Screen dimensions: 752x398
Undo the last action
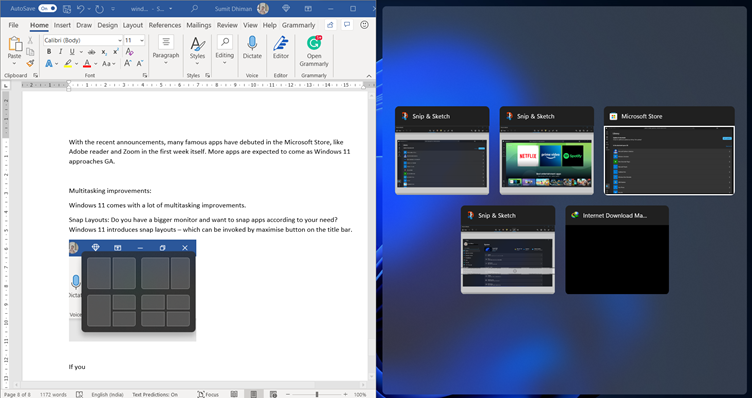(x=80, y=9)
